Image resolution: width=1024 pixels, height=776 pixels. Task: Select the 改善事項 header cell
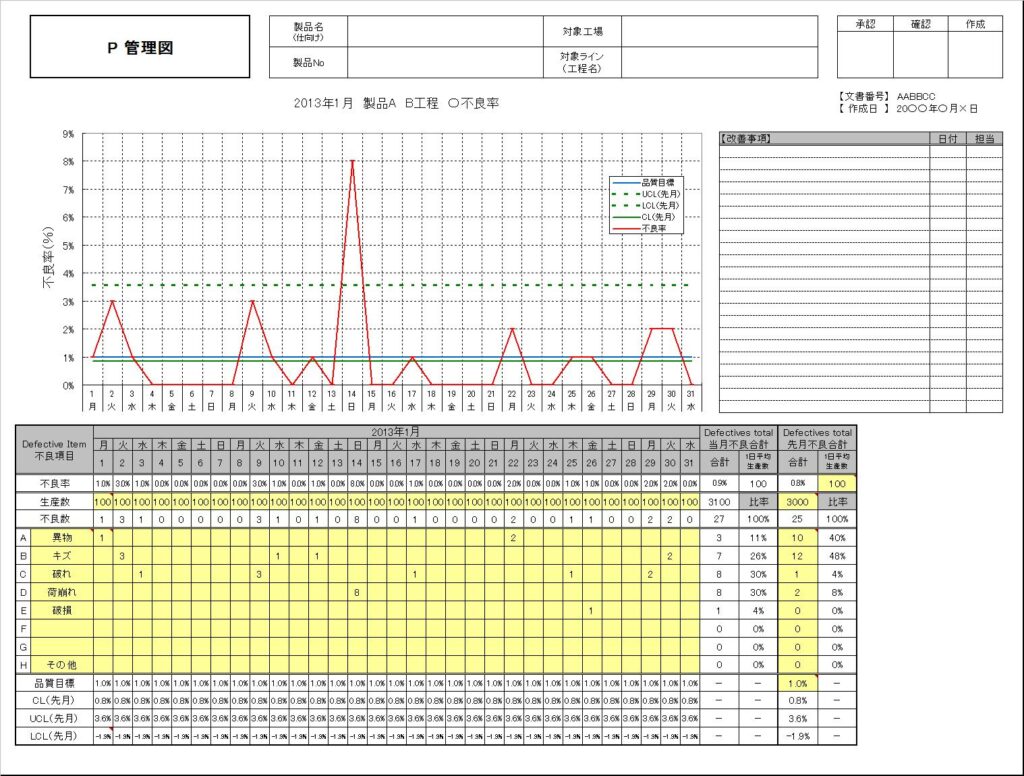click(824, 138)
